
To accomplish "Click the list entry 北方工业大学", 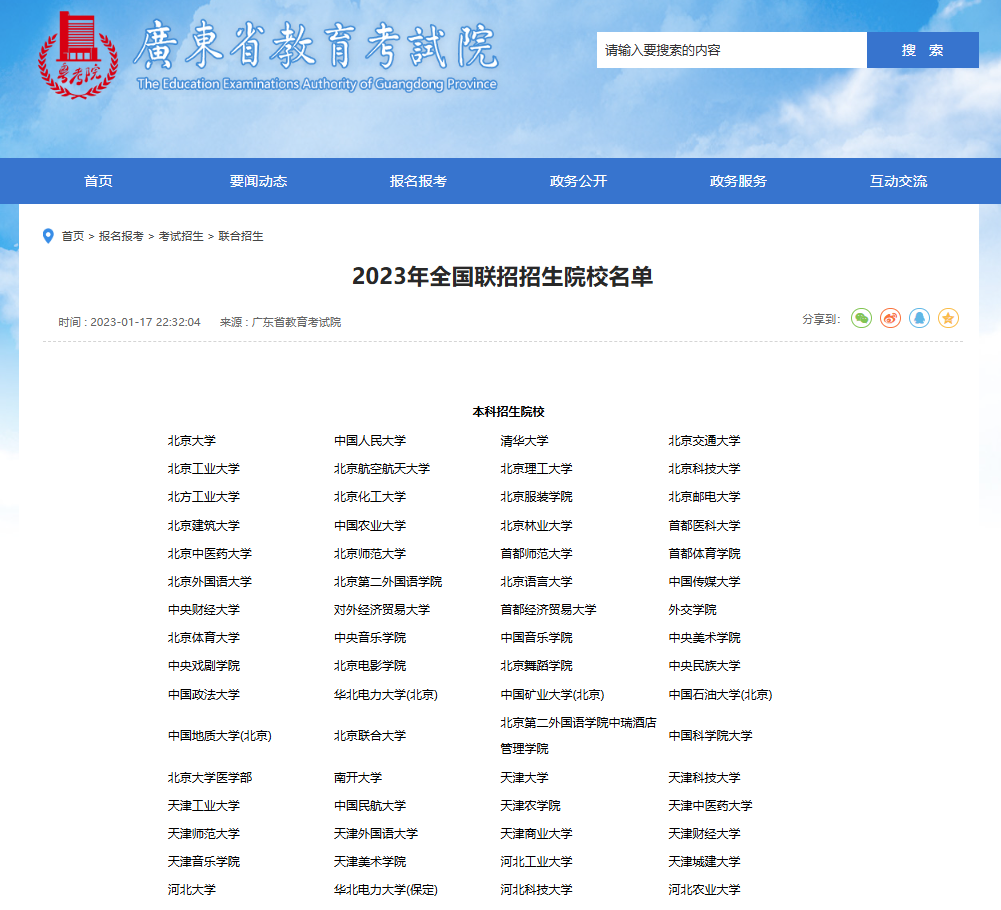I will pos(204,497).
